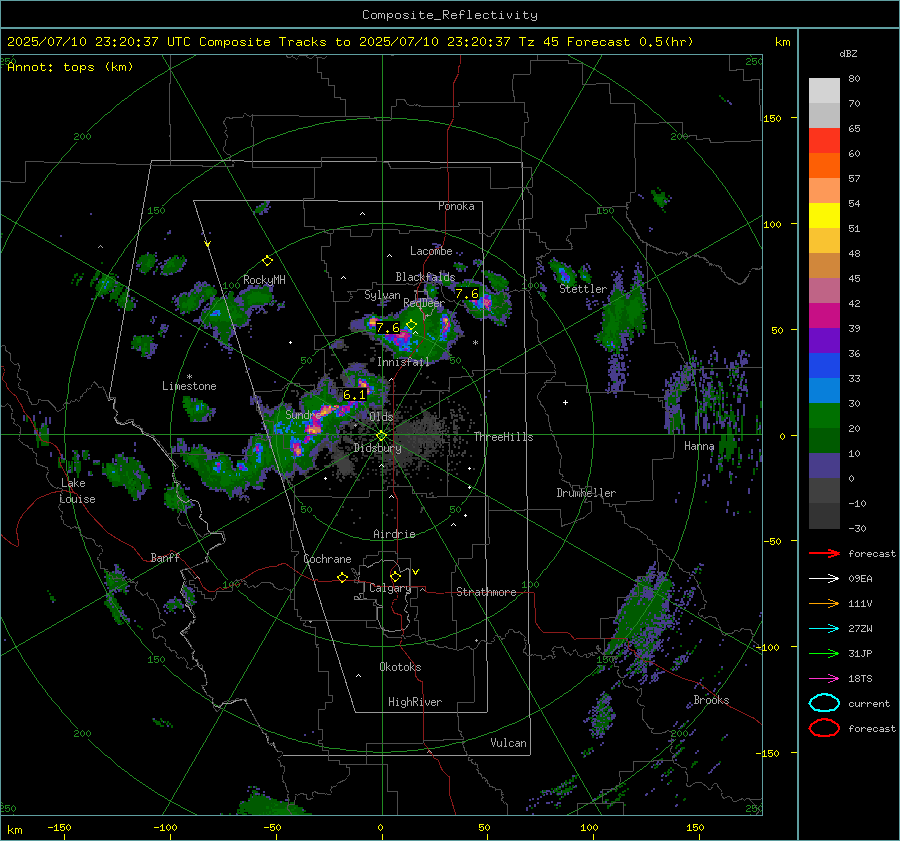Click the Annot: tops (km) label
Image resolution: width=900 pixels, height=841 pixels.
(x=70, y=67)
